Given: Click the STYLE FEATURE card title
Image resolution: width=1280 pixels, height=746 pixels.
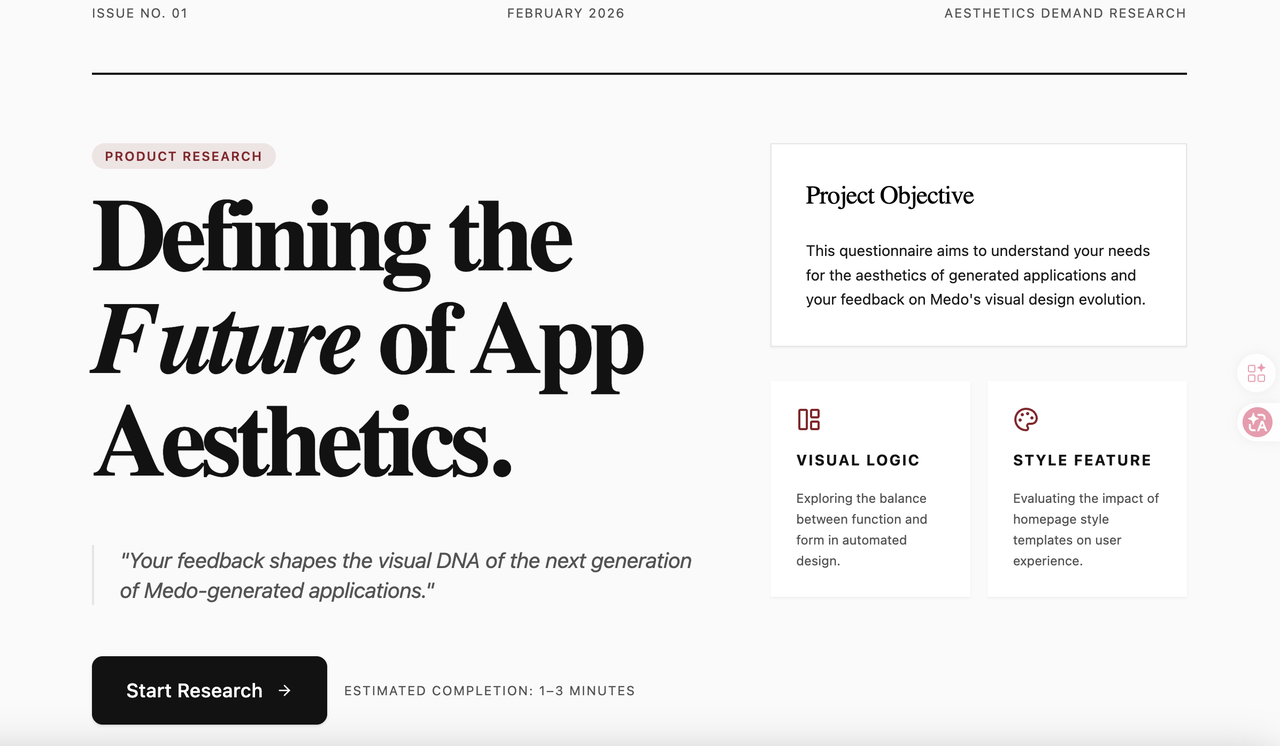Looking at the screenshot, I should click(1081, 460).
